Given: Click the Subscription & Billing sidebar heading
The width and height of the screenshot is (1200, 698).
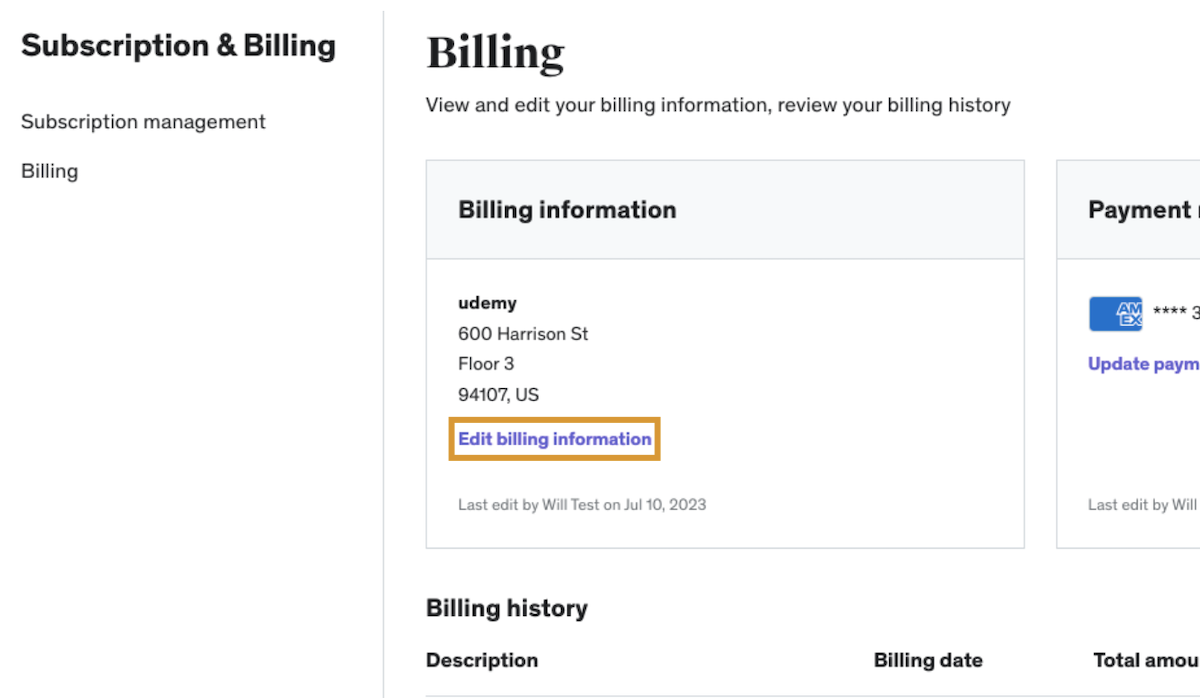Looking at the screenshot, I should coord(178,46).
